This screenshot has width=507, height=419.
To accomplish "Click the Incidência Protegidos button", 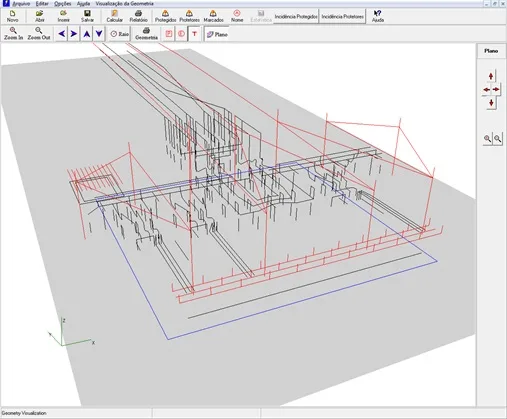I will [296, 16].
